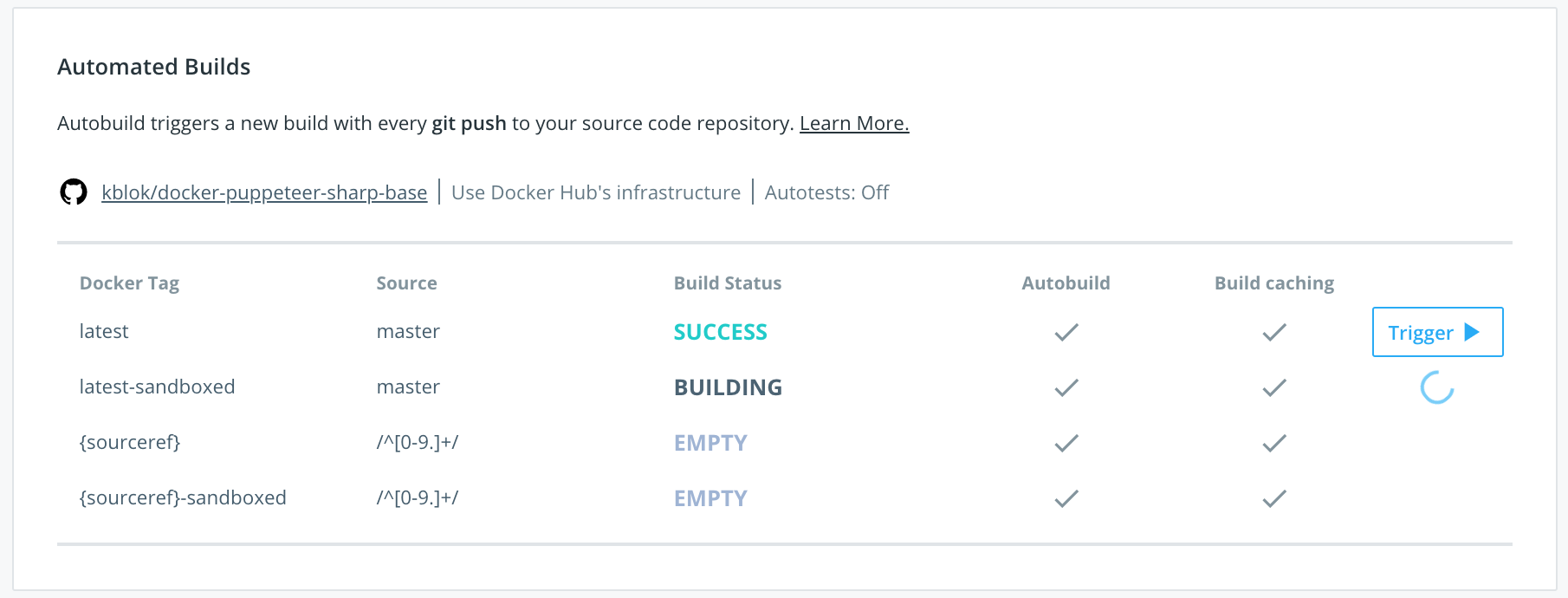
Task: Click the Trigger button for latest
Action: pos(1437,332)
